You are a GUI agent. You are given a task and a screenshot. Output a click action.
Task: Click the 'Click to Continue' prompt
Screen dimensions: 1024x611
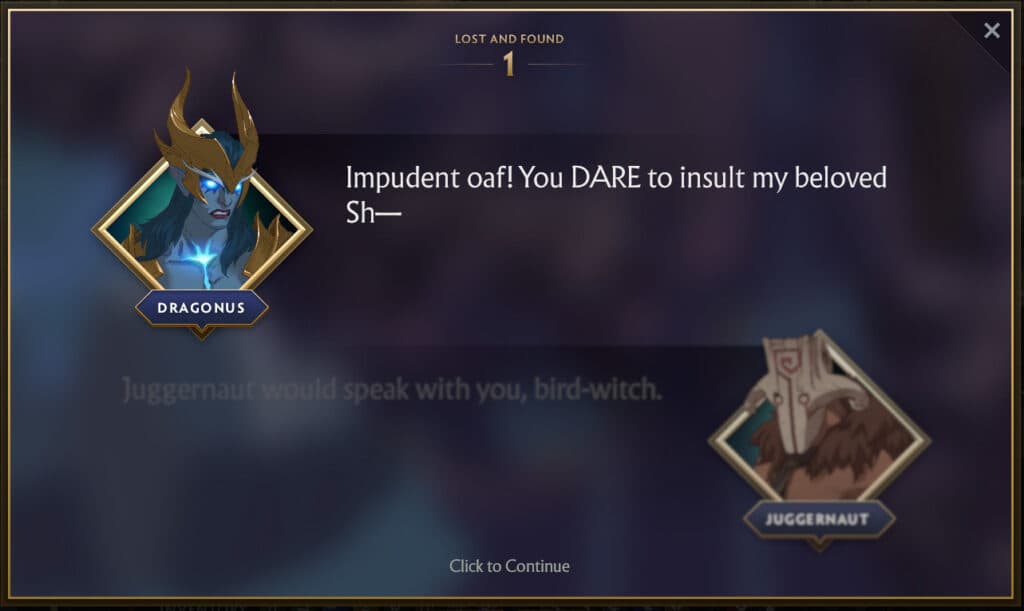coord(509,566)
